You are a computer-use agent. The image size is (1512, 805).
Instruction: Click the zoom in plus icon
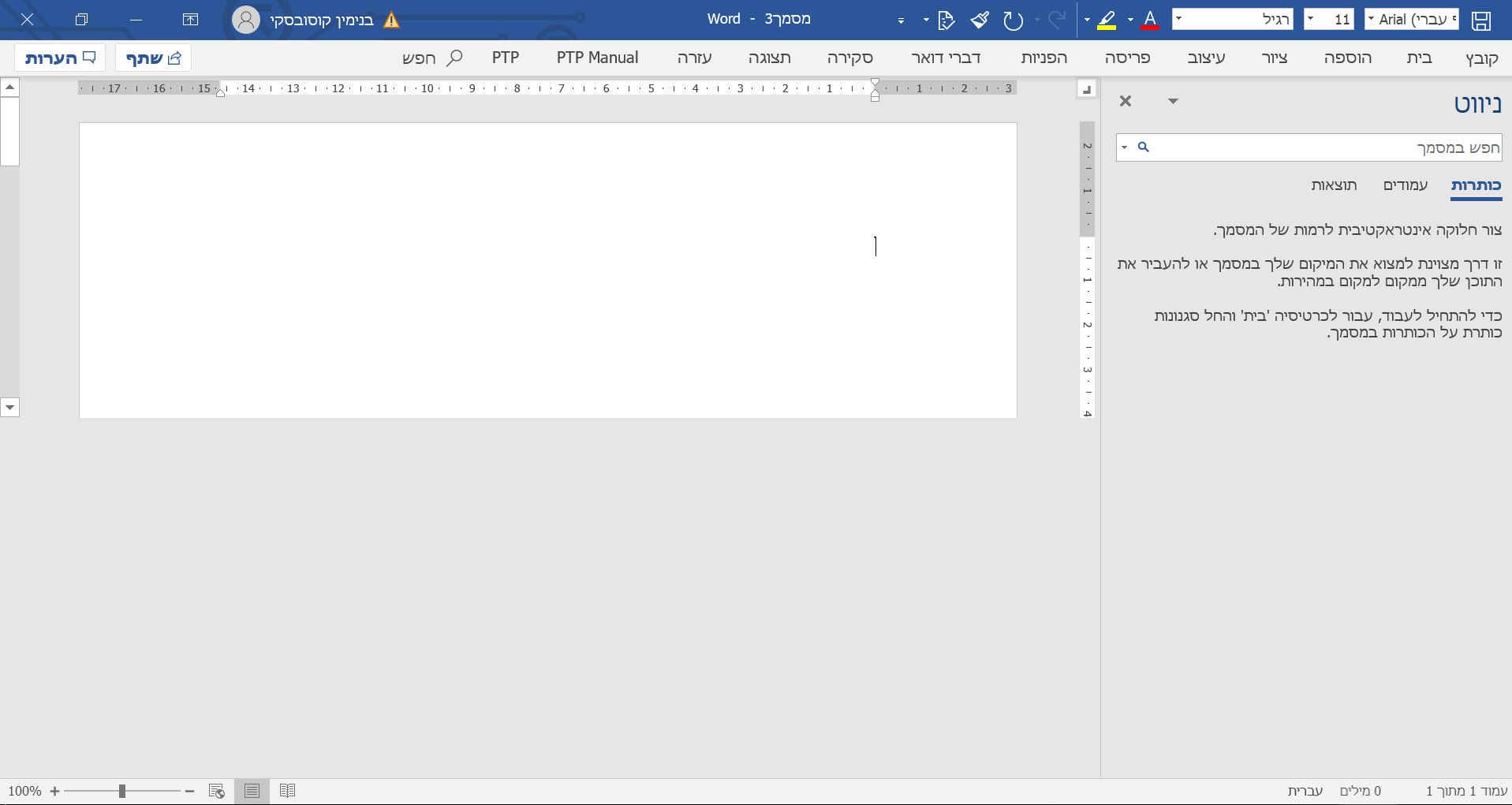[x=54, y=791]
